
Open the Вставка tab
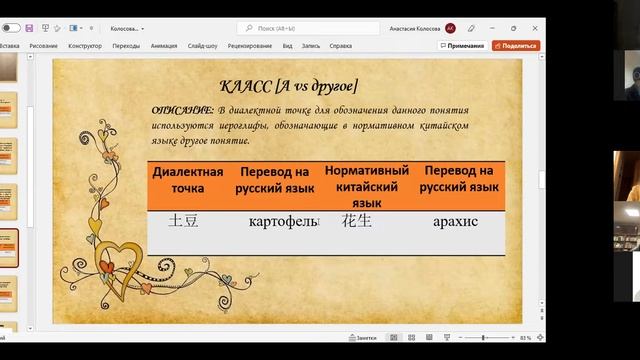pyautogui.click(x=9, y=46)
